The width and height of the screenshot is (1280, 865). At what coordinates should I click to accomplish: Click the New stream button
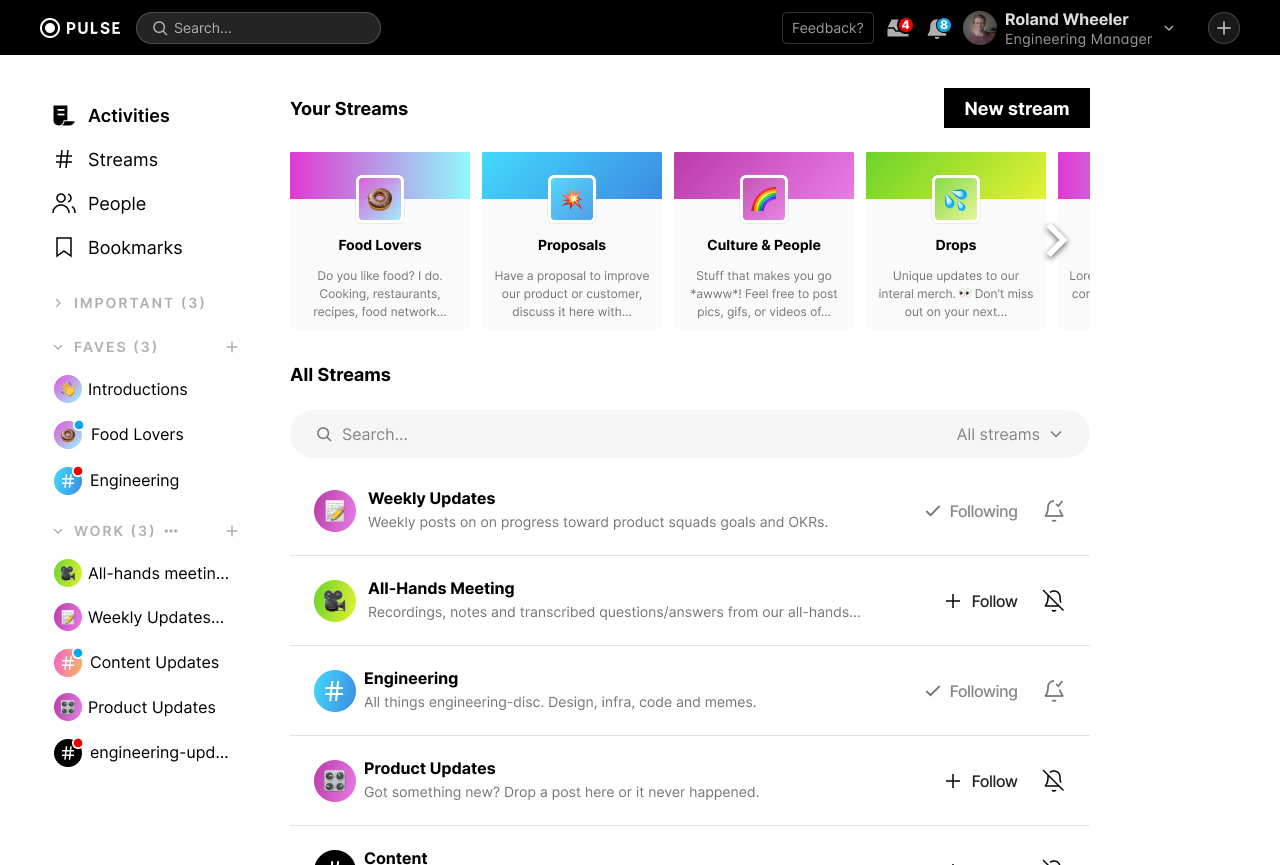[x=1016, y=108]
